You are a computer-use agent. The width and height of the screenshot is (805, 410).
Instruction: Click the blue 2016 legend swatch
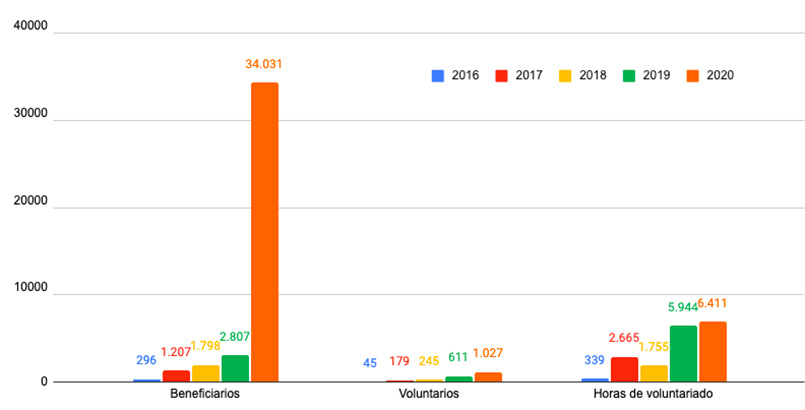[438, 75]
